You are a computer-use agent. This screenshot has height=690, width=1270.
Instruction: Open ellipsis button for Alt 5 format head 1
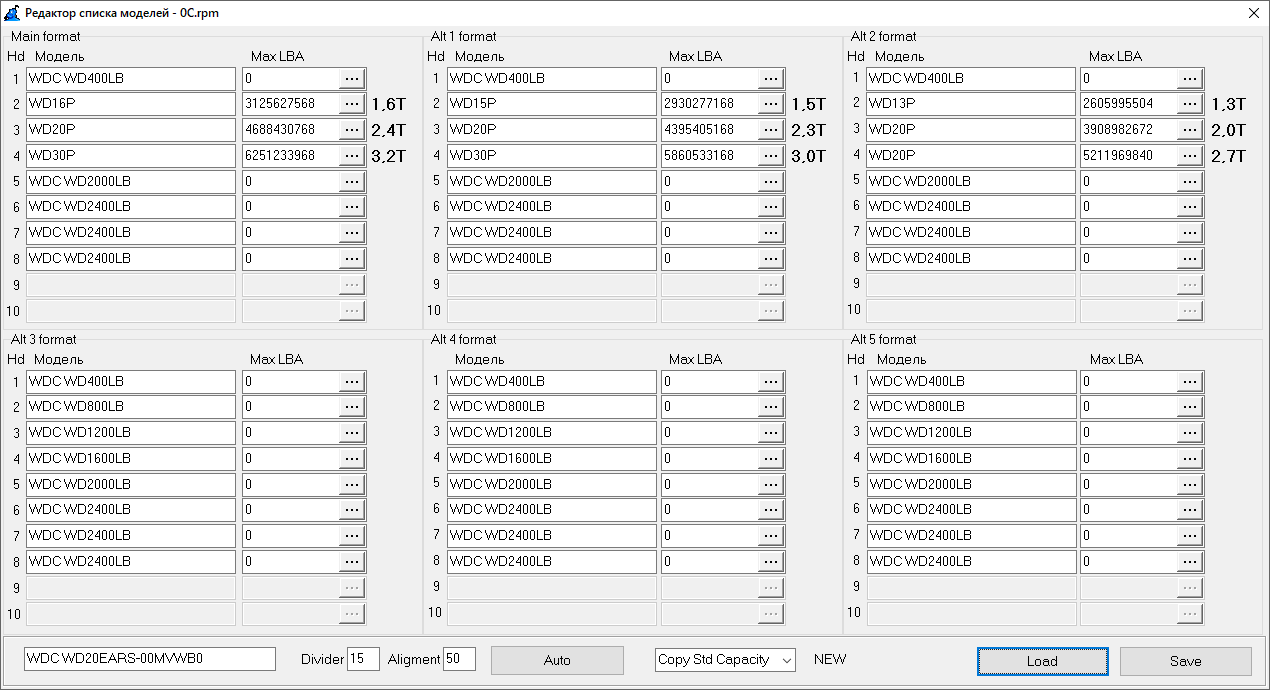[1190, 381]
